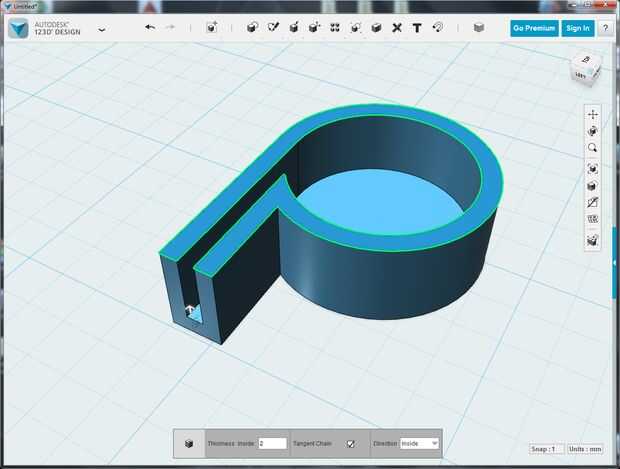620x469 pixels.
Task: Open the Pattern tool menu
Action: pyautogui.click(x=335, y=28)
